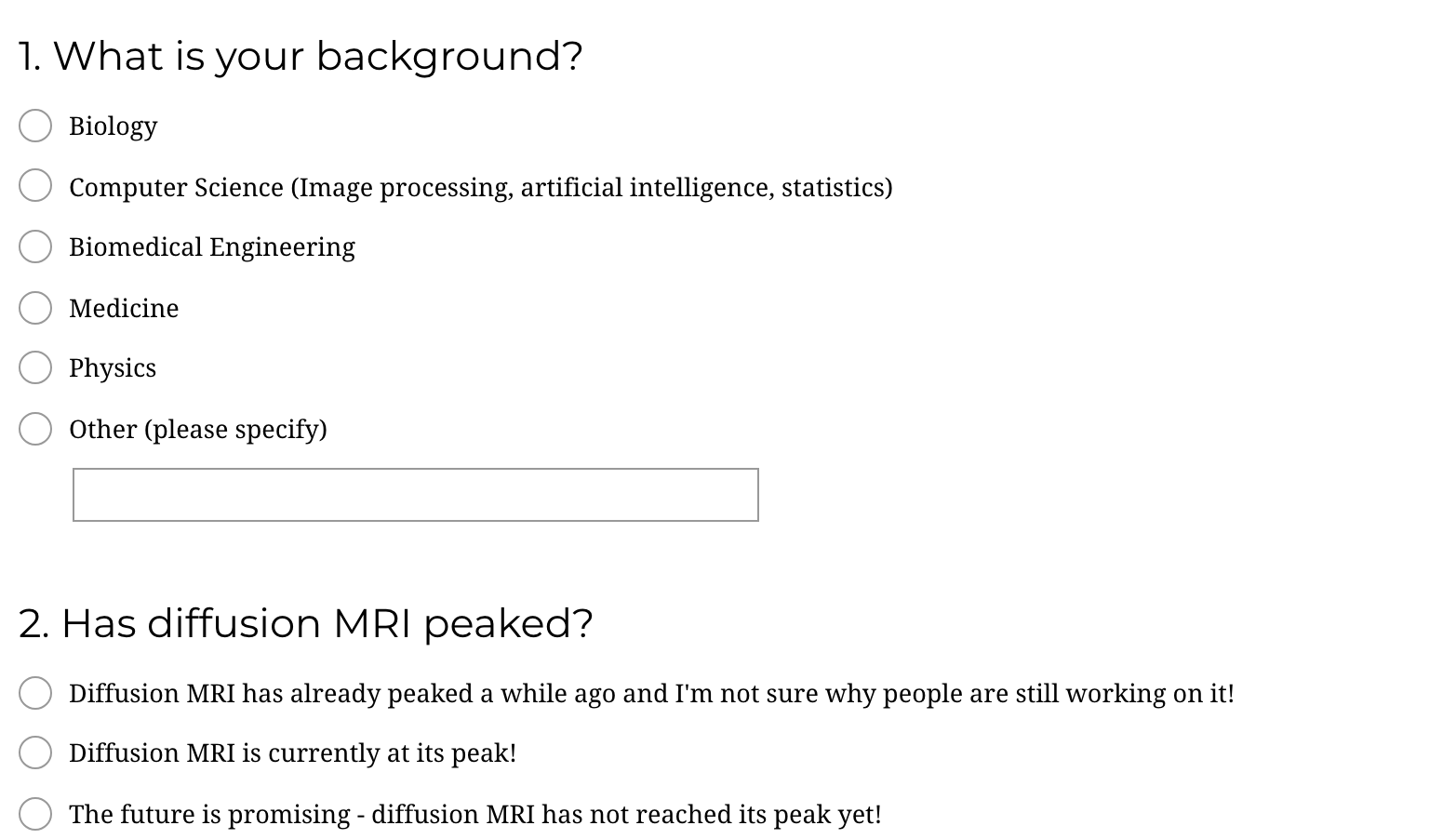This screenshot has width=1456, height=839.
Task: Click the 'Computer Science (Image processing...)' label text
Action: pyautogui.click(x=480, y=188)
